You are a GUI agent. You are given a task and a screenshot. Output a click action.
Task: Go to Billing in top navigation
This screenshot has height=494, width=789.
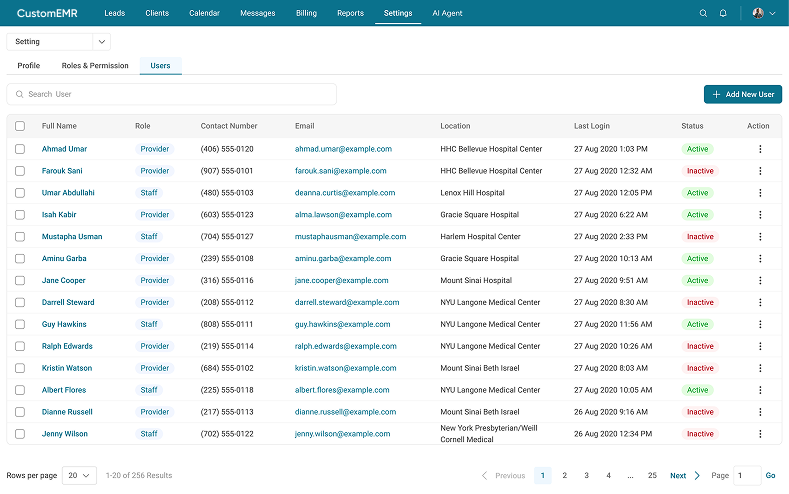pos(306,13)
